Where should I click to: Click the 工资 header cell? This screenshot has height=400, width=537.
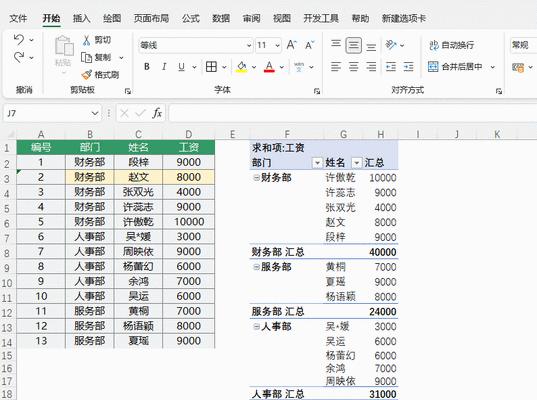pyautogui.click(x=189, y=147)
